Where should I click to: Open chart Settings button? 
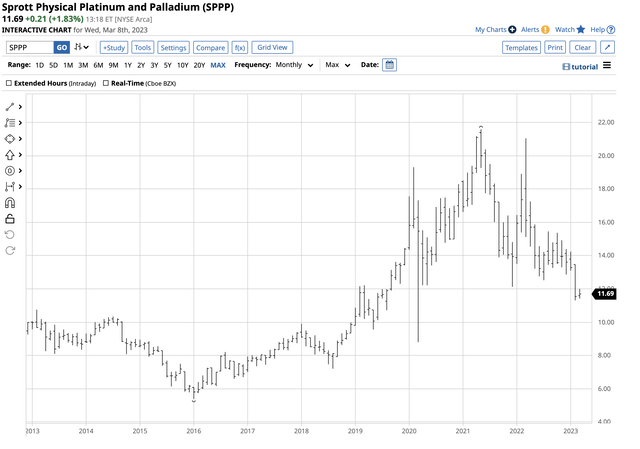[173, 47]
